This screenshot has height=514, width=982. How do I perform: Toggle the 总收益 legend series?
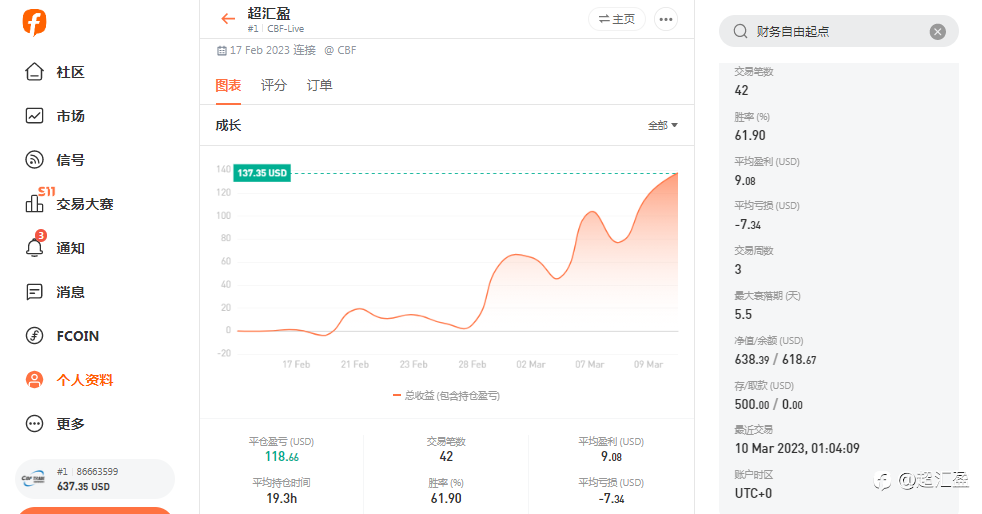pyautogui.click(x=446, y=396)
